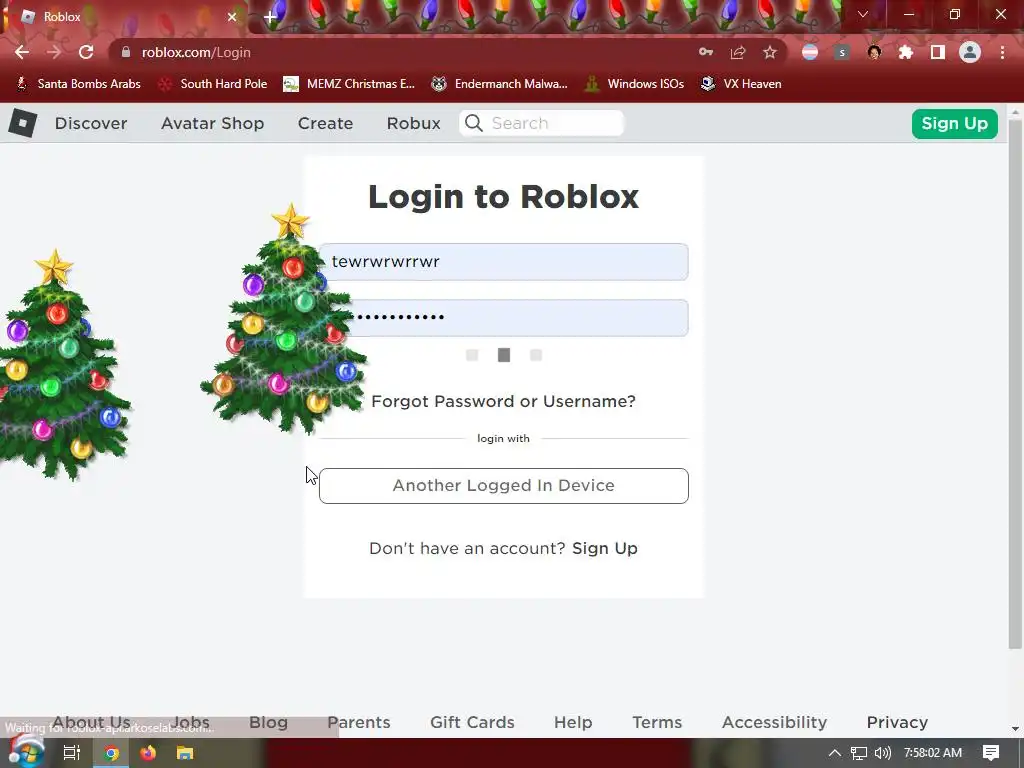Viewport: 1024px width, 768px height.
Task: Open the Discover menu item
Action: [91, 123]
